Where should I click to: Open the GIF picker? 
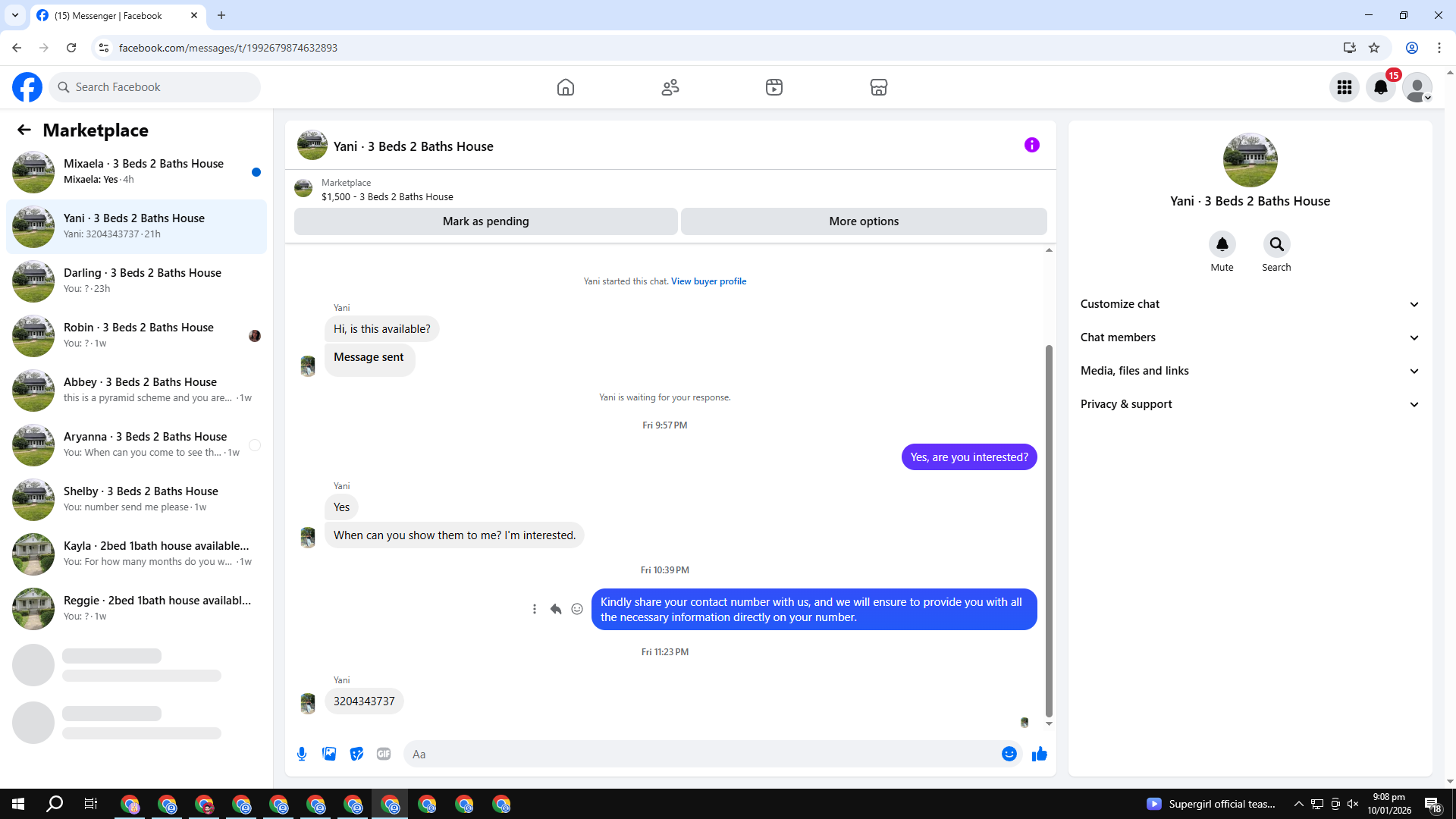pos(384,754)
